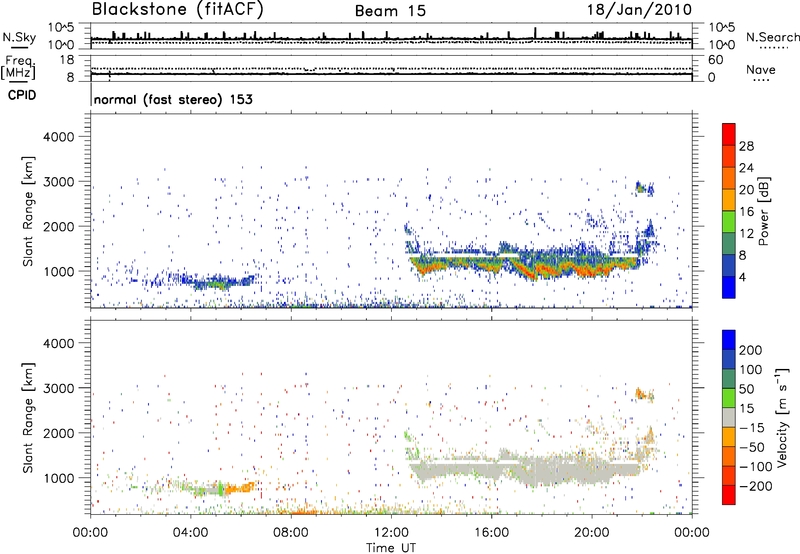Click the '50' value on Velocity scale
This screenshot has width=800, height=554.
[747, 389]
